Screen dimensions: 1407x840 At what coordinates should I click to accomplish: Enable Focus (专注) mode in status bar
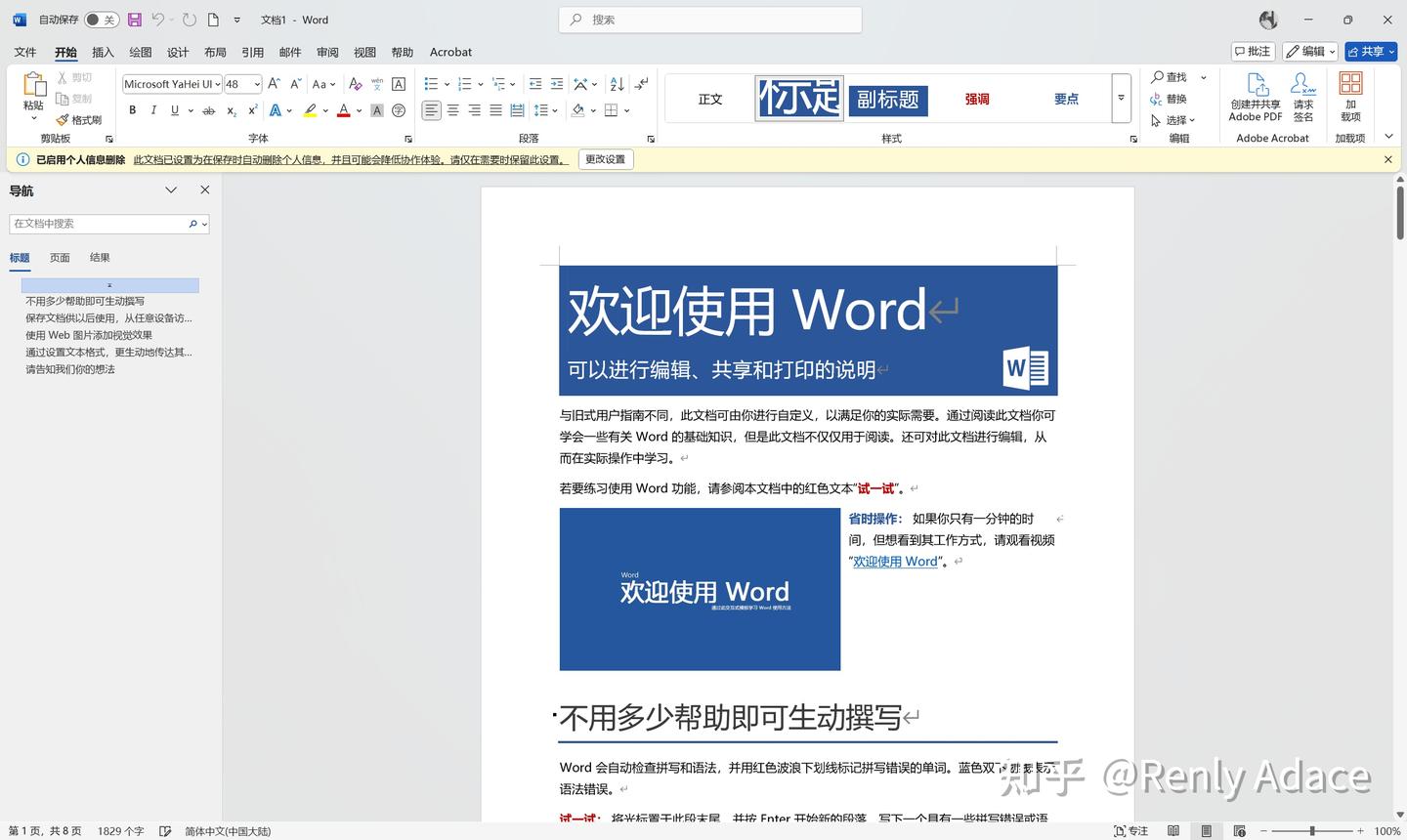(x=1131, y=831)
